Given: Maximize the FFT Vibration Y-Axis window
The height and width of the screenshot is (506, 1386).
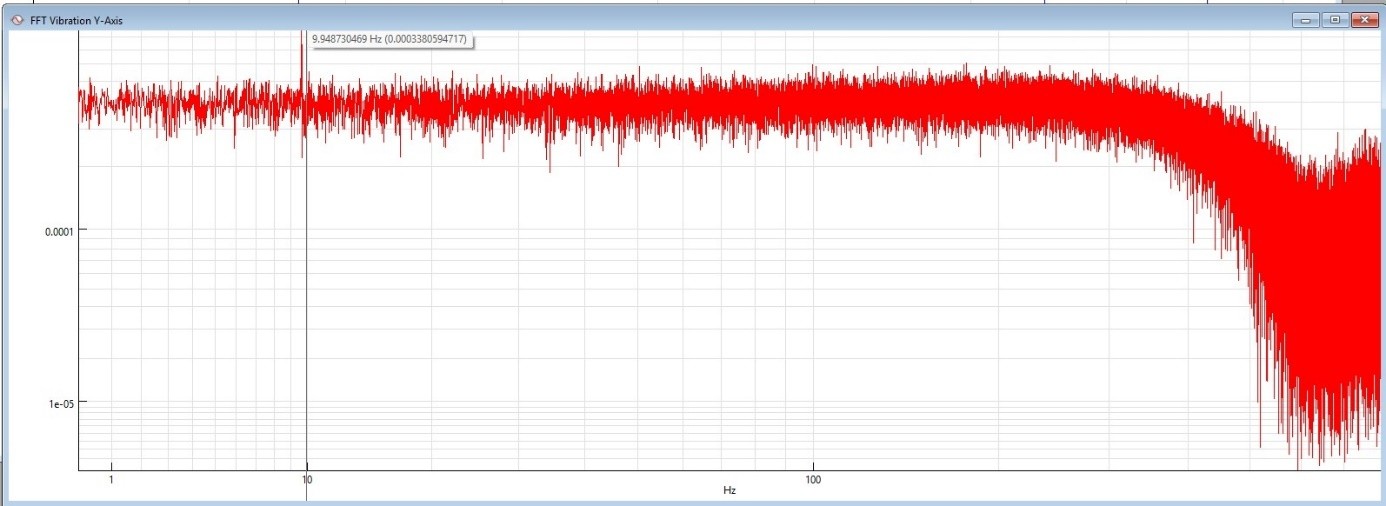Looking at the screenshot, I should 1334,20.
